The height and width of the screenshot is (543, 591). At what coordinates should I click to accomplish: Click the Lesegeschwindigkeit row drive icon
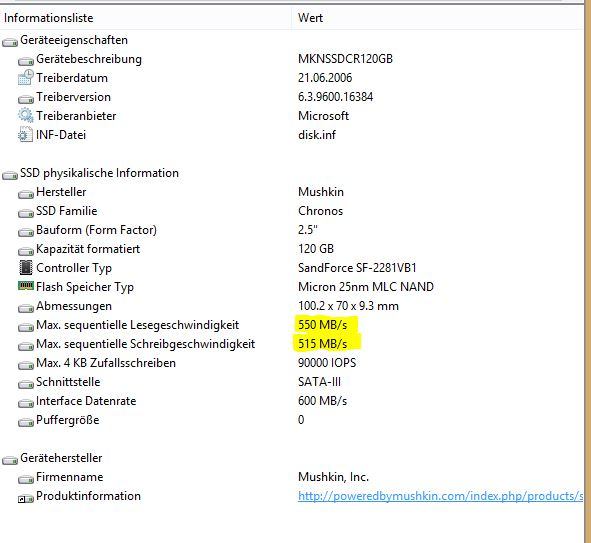26,327
